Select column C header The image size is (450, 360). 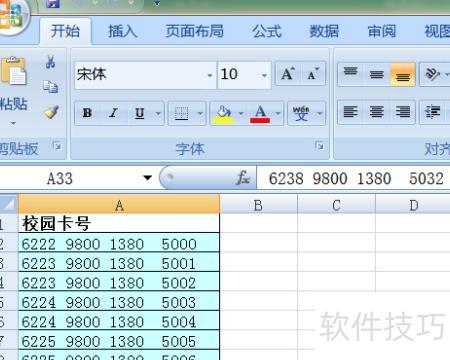coord(336,204)
